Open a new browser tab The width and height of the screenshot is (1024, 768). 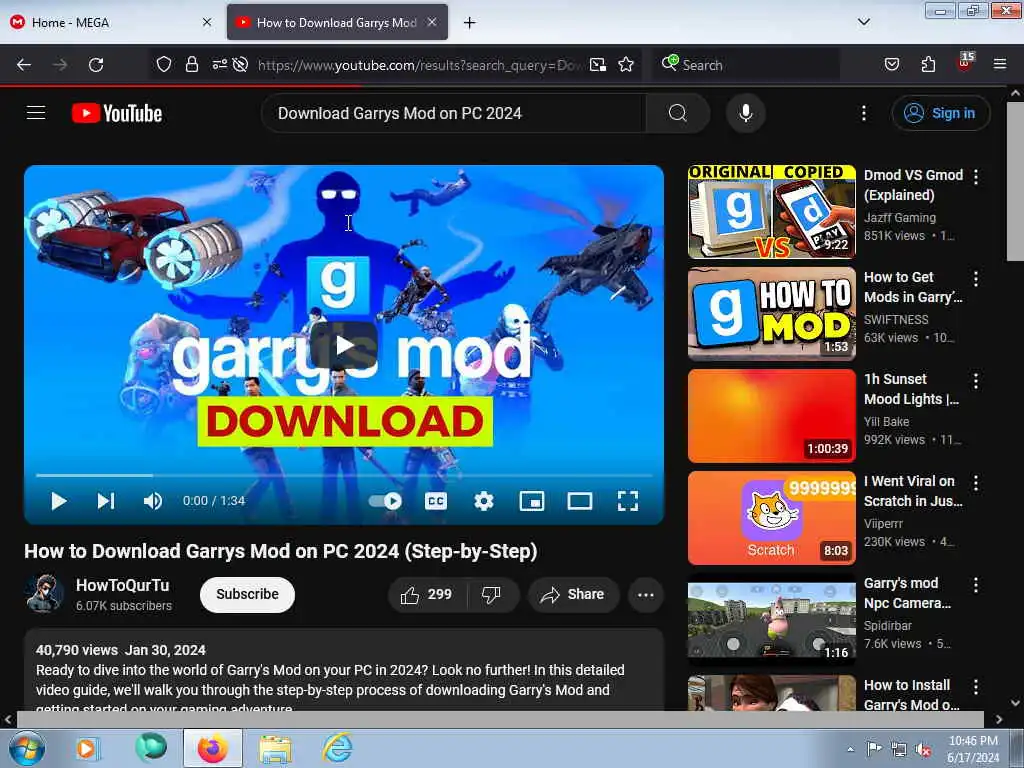click(x=469, y=23)
